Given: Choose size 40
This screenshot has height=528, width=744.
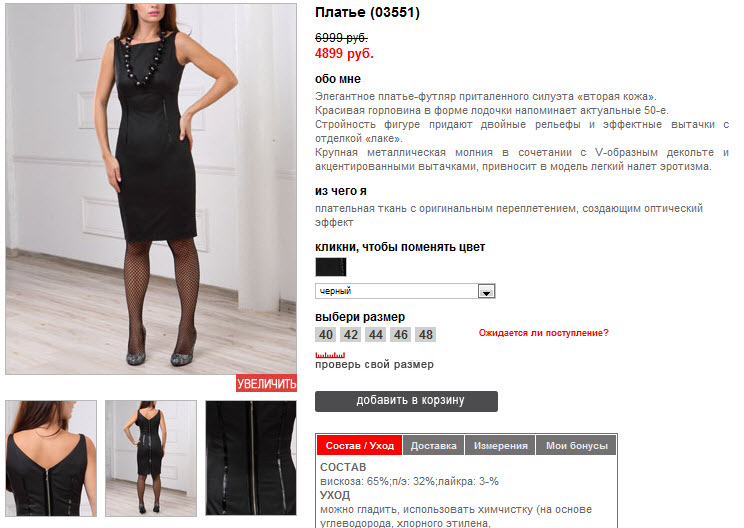Looking at the screenshot, I should (326, 335).
